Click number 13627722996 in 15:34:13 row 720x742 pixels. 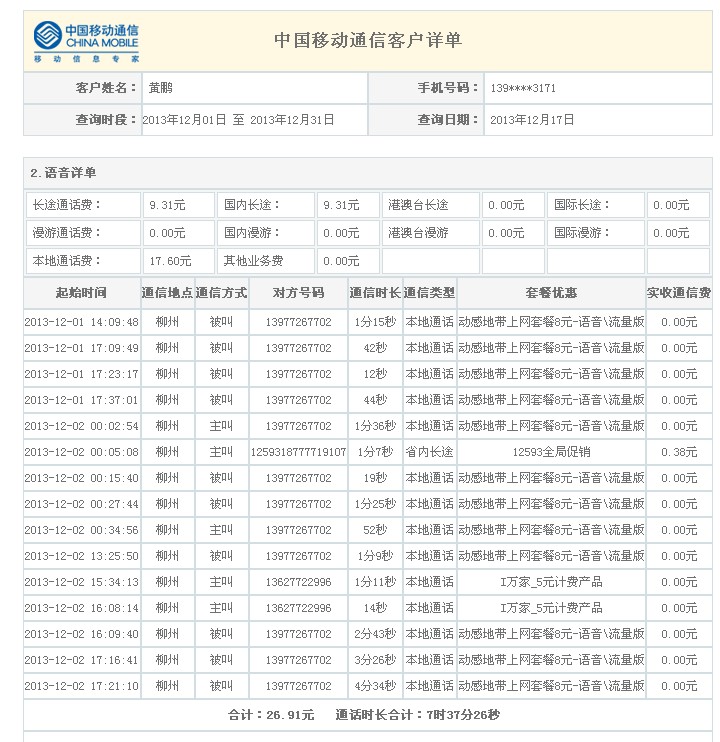pyautogui.click(x=299, y=582)
